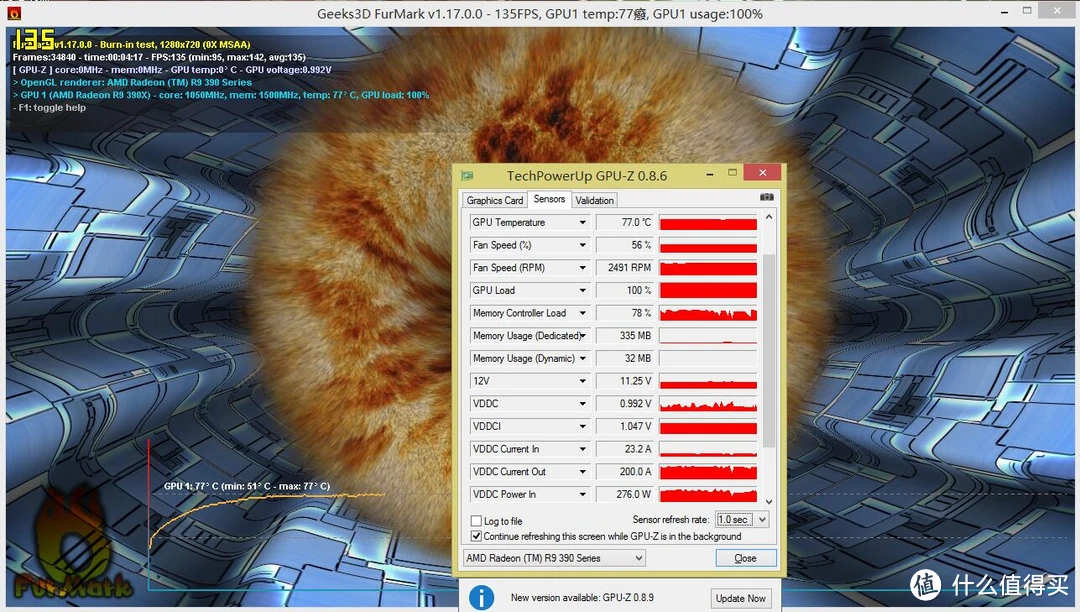Screen dimensions: 1080x612
Task: Click the sensor list scrollbar thumb
Action: 769,350
